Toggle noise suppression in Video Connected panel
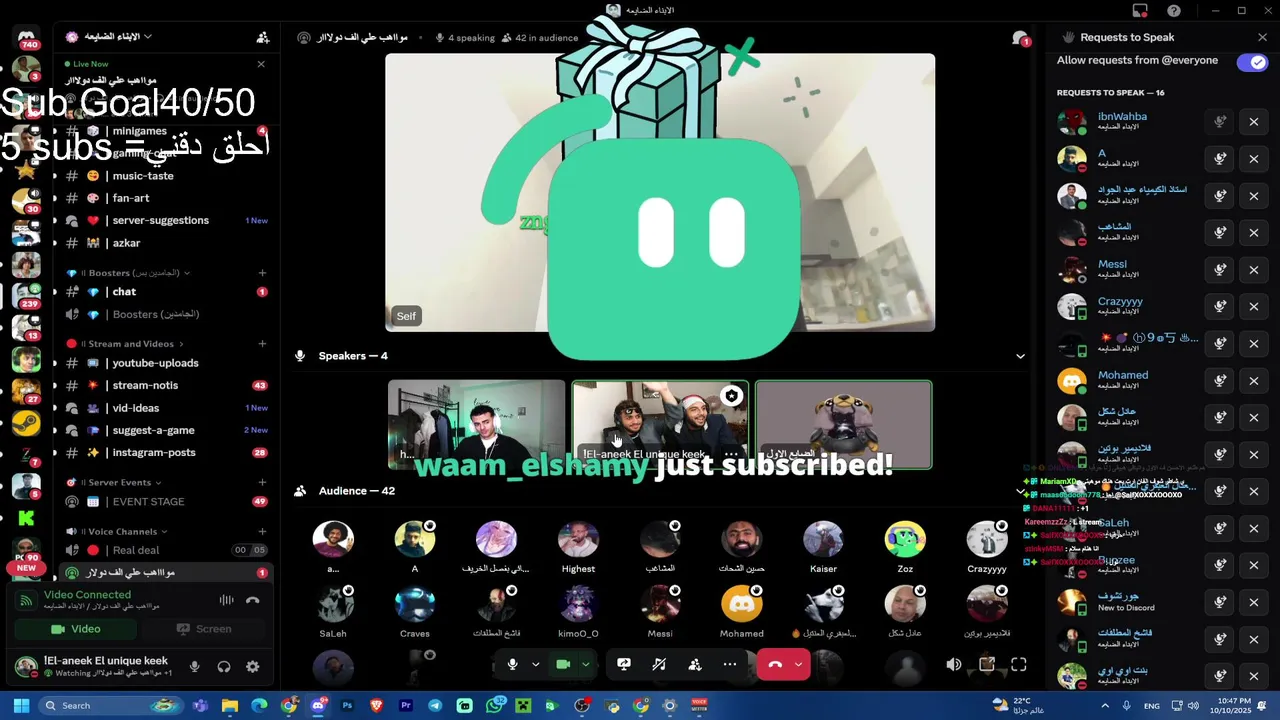 tap(227, 600)
